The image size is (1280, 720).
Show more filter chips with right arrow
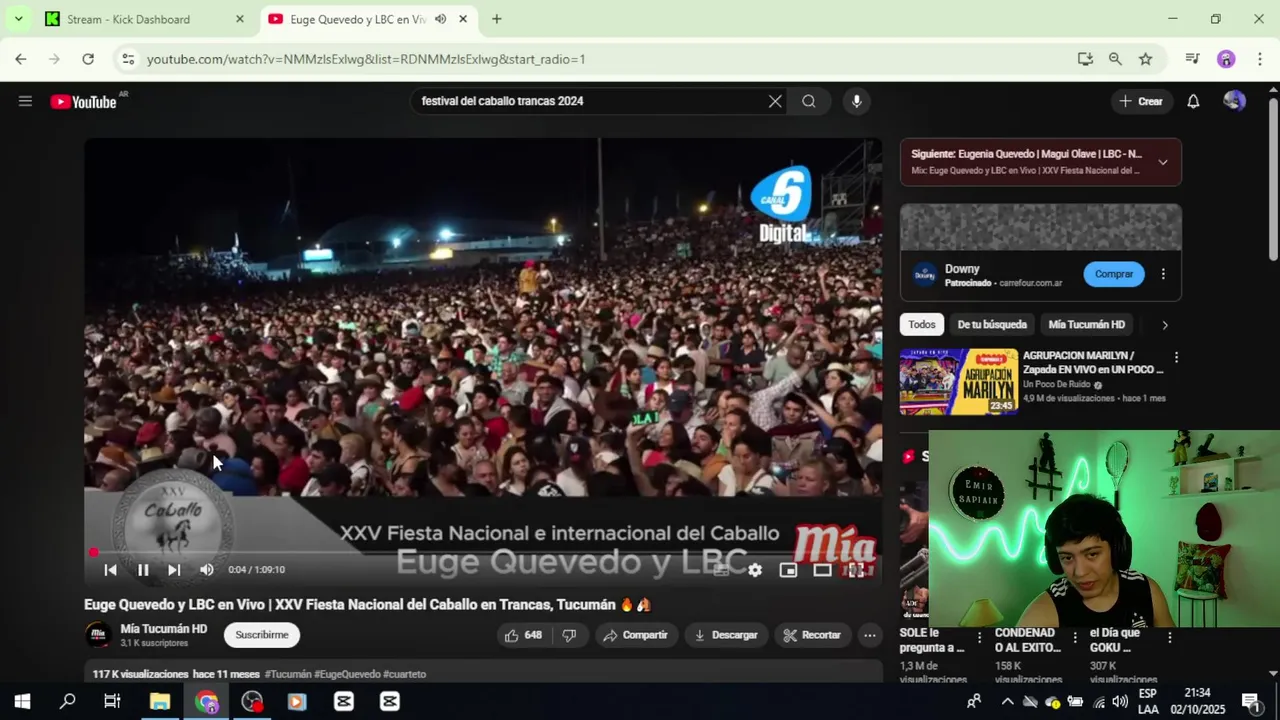click(1164, 324)
